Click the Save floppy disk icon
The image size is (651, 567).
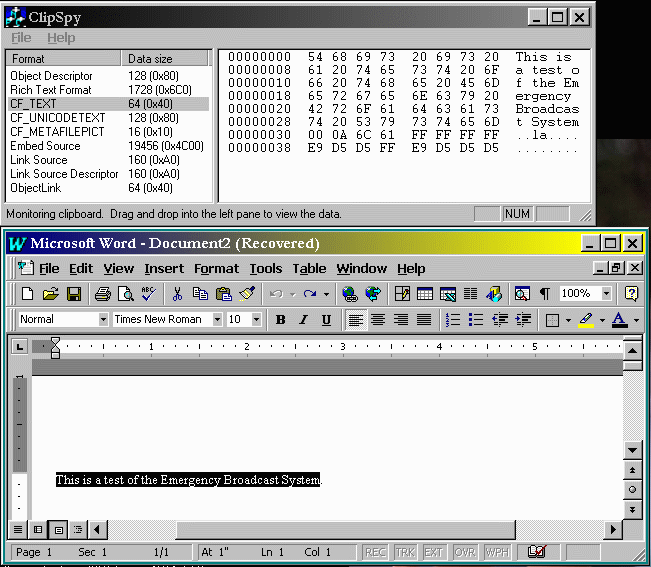[74, 294]
